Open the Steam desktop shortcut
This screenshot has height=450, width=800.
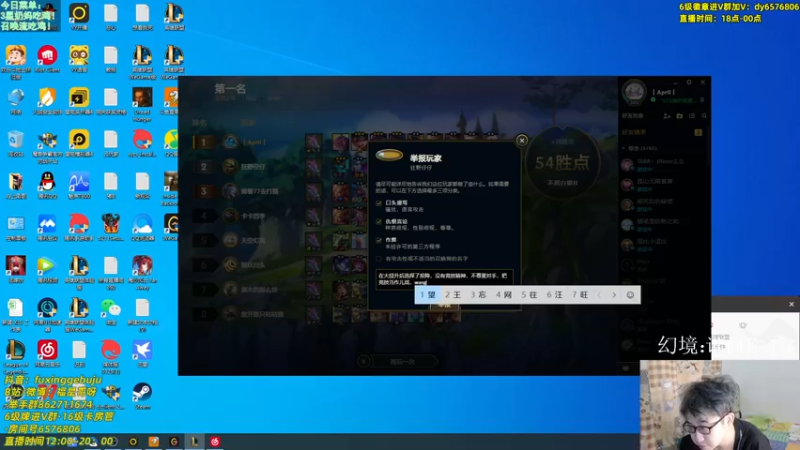click(x=142, y=396)
